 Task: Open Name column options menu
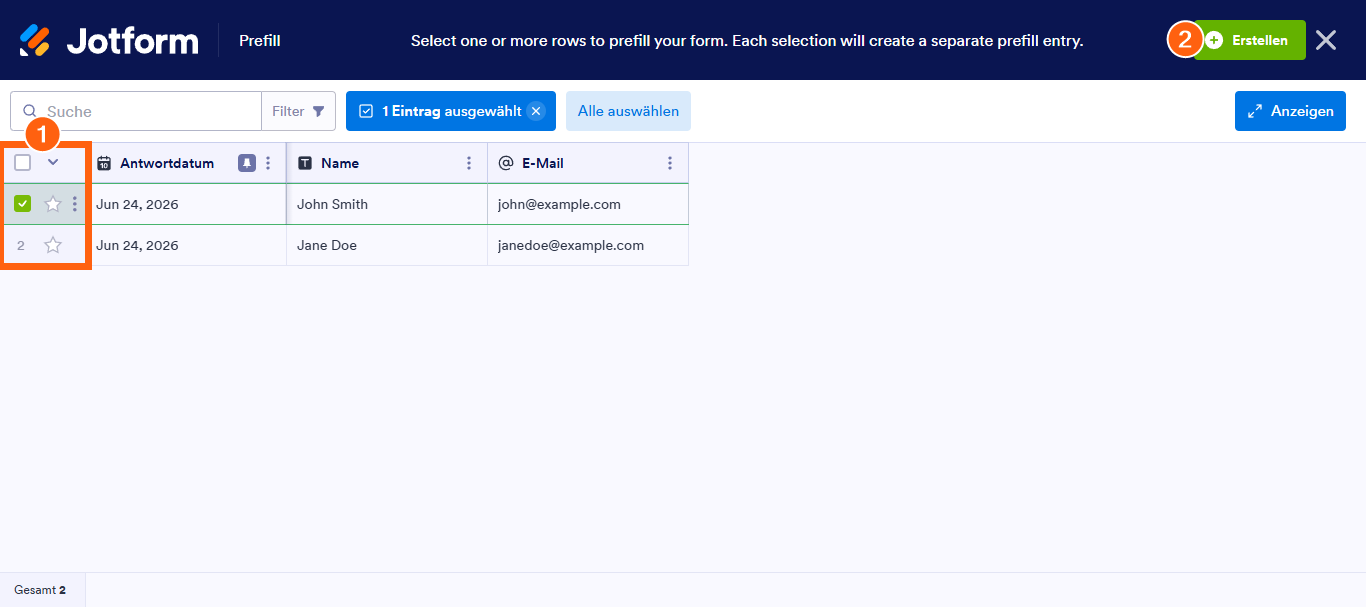coord(469,163)
